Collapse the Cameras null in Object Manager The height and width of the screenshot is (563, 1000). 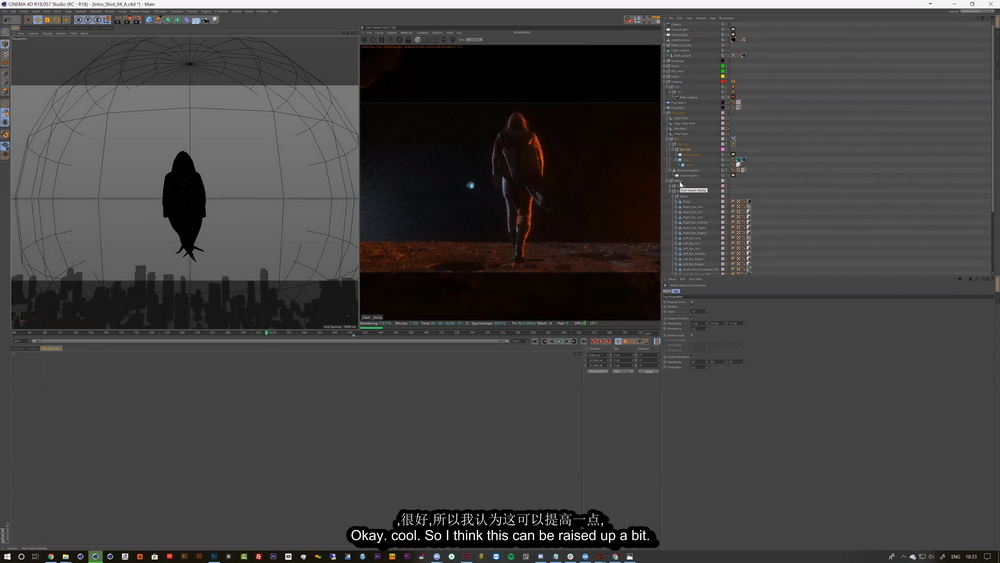pyautogui.click(x=665, y=82)
